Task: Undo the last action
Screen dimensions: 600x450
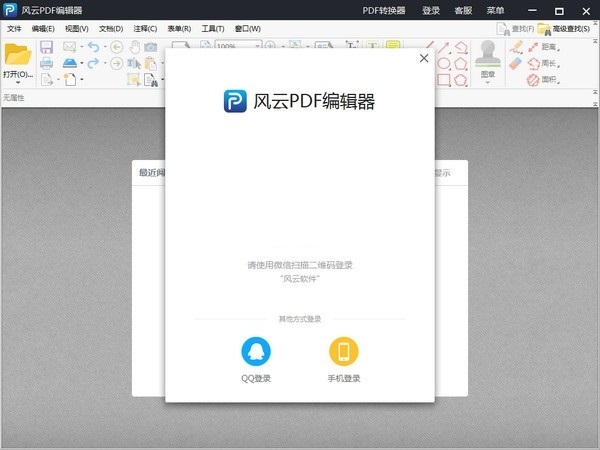Action: coord(93,47)
